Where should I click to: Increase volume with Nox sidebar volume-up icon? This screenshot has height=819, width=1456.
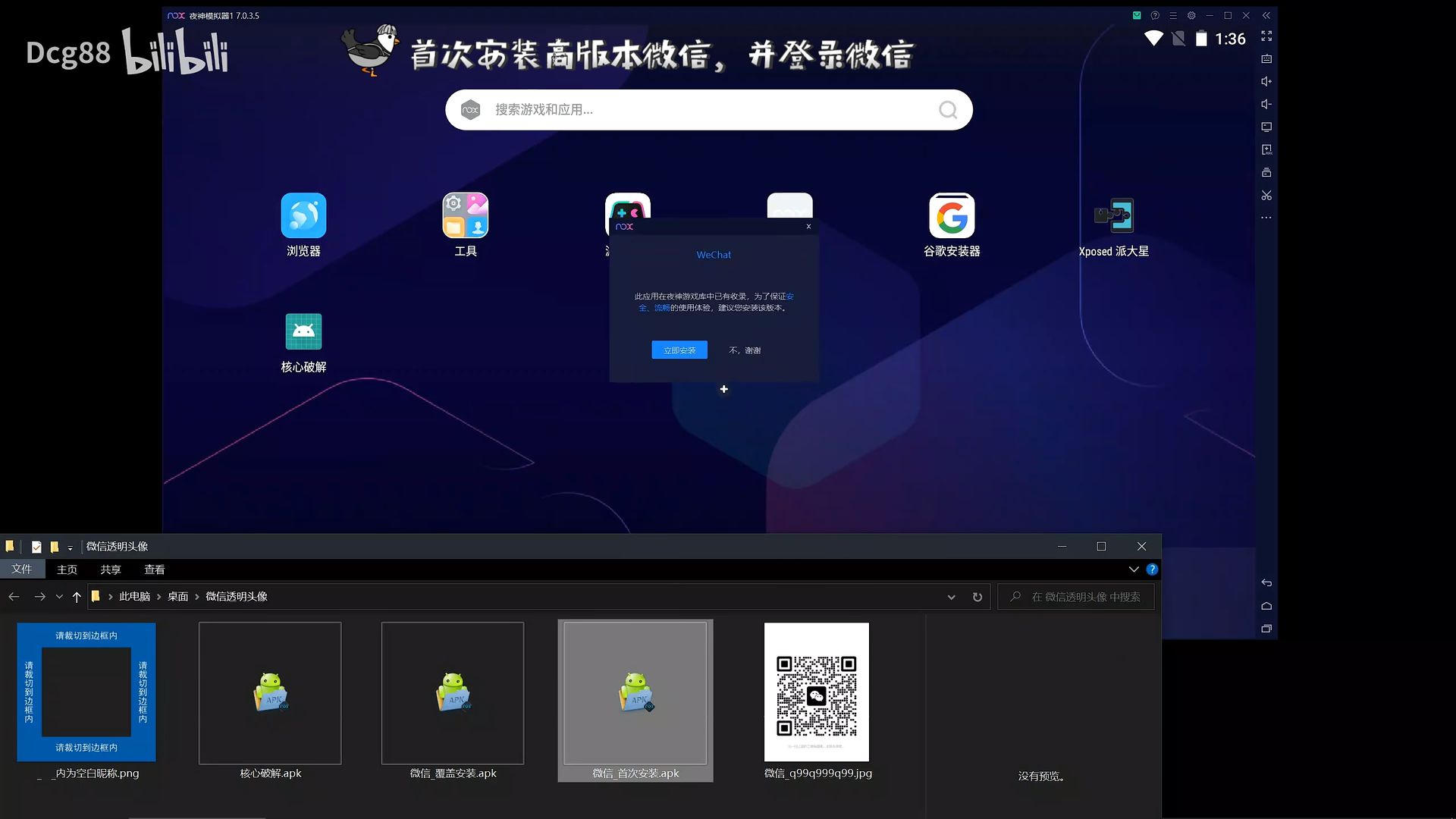pos(1266,82)
